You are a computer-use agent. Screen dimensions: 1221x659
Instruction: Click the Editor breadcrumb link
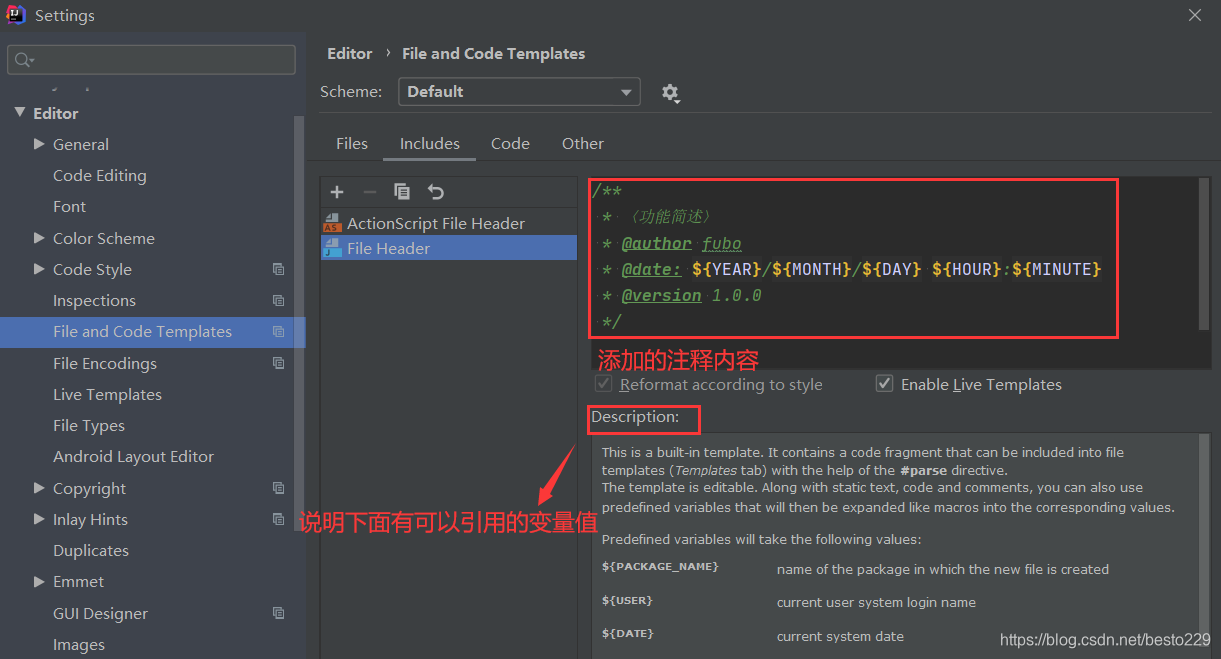(x=349, y=54)
